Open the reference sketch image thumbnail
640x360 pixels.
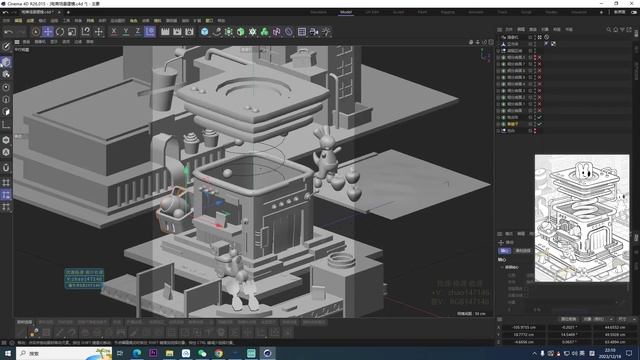coord(582,218)
